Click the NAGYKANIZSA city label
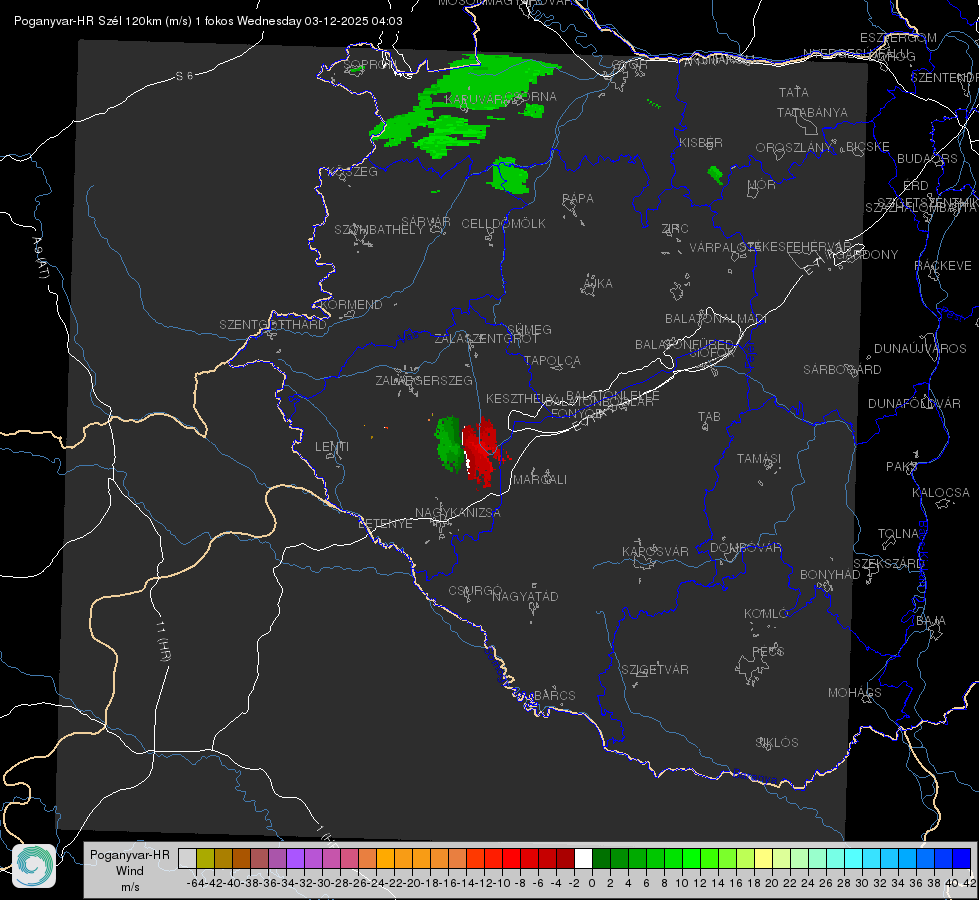Viewport: 979px width, 900px height. click(458, 513)
